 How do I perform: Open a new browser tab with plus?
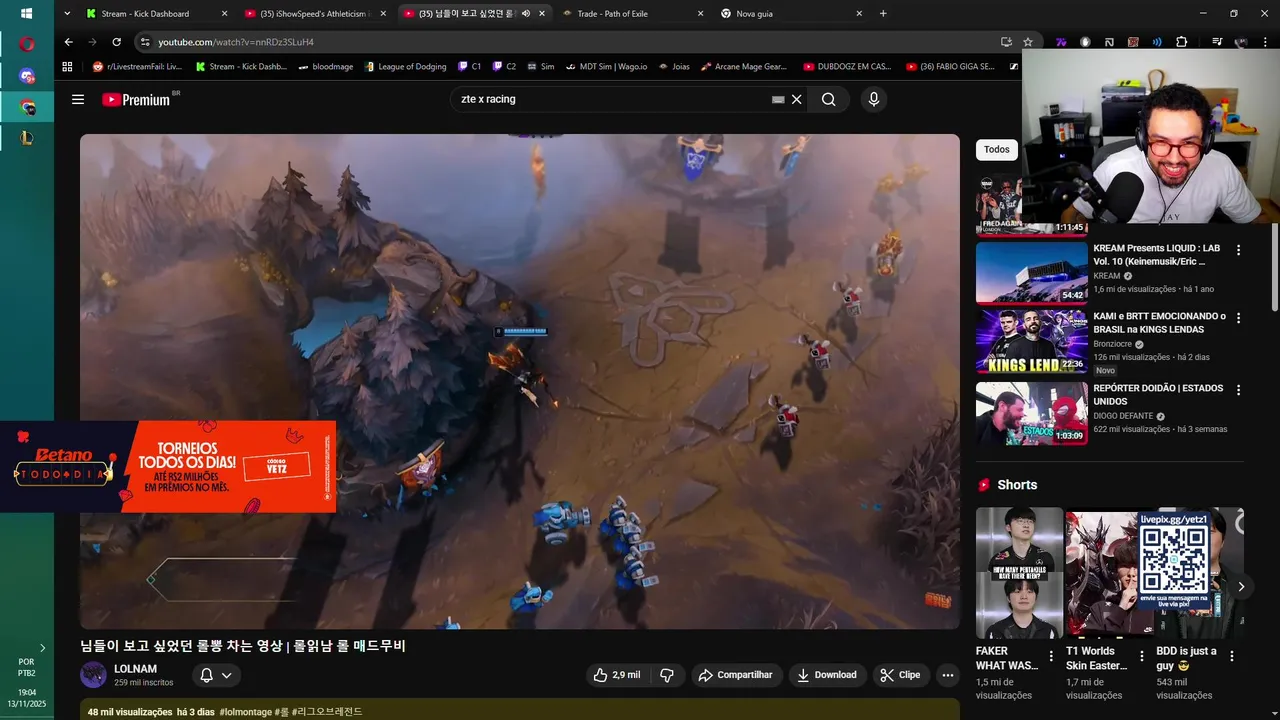[883, 14]
